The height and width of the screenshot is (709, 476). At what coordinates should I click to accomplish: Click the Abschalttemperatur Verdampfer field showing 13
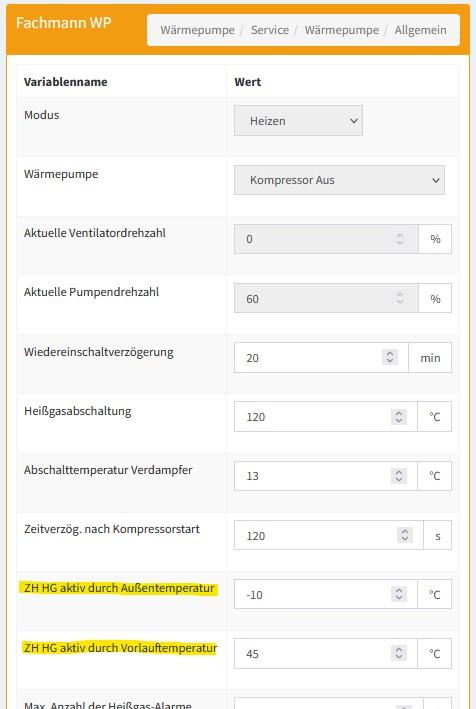coord(325,476)
